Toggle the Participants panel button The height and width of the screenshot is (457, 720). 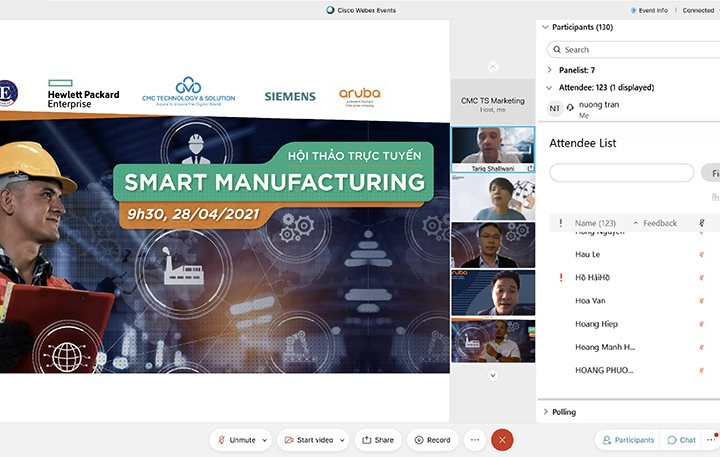tap(628, 440)
